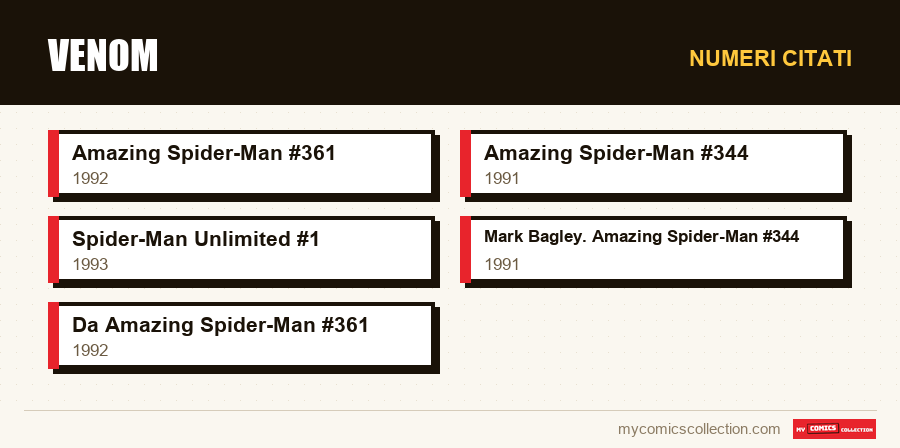This screenshot has width=900, height=448.
Task: Click year 1993 under Spider-Man Unlimited #1
Action: click(90, 264)
